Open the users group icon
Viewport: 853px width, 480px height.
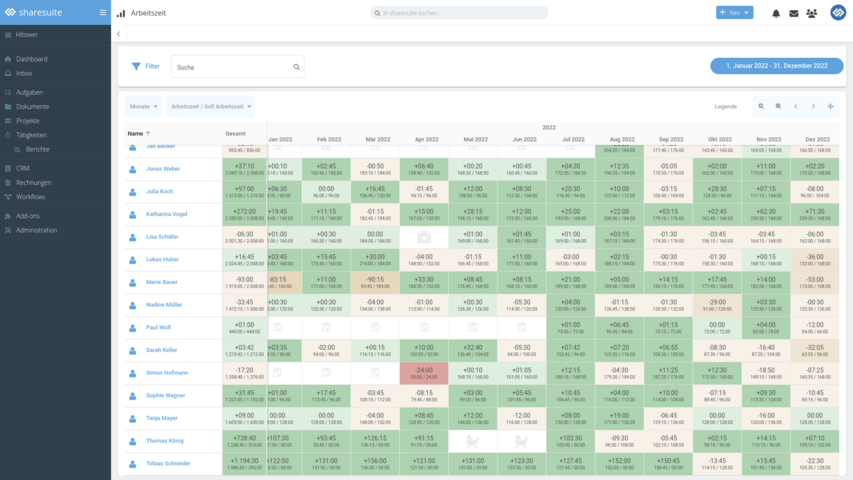click(x=811, y=13)
